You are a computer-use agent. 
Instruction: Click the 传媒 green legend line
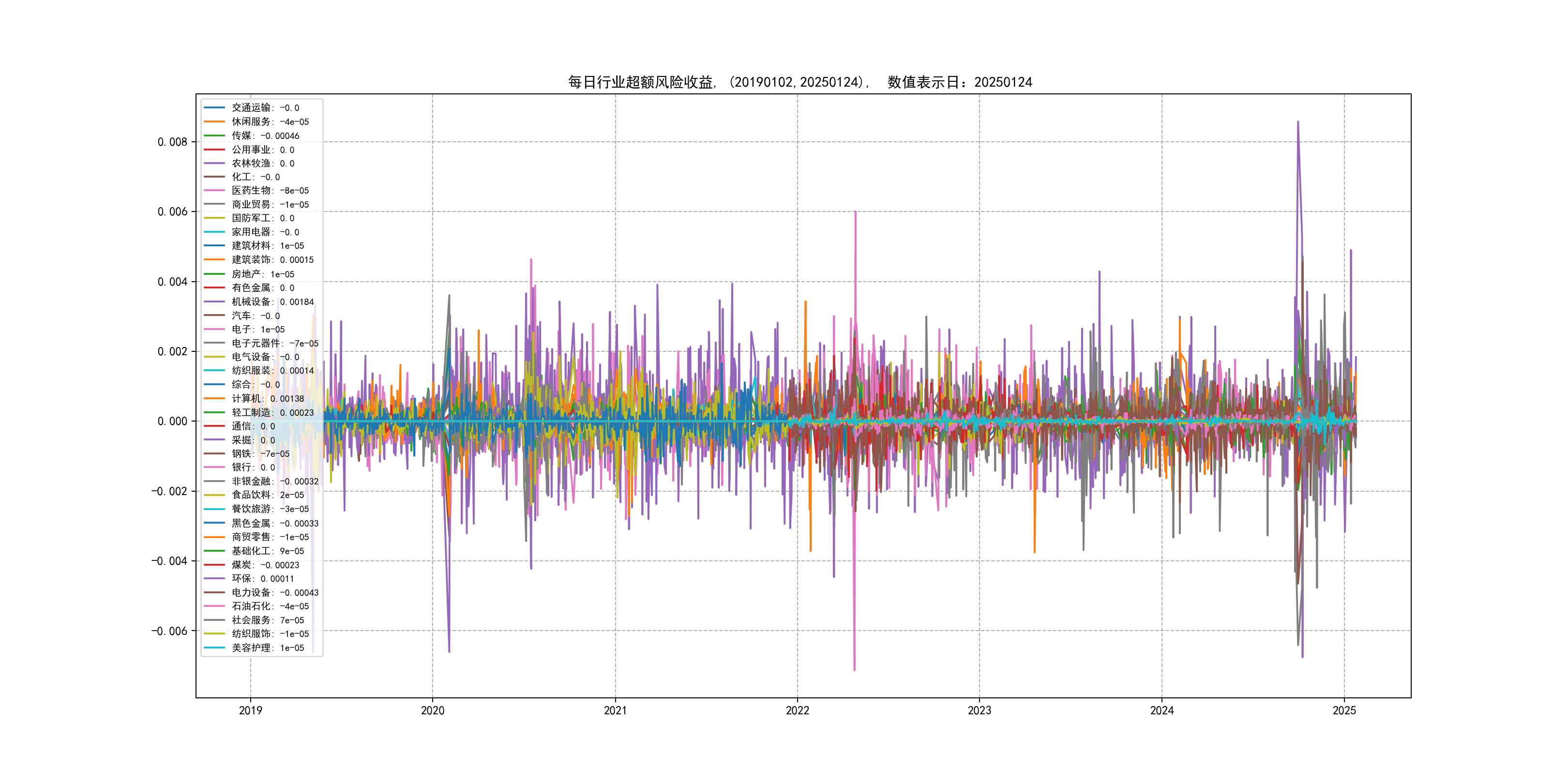(x=214, y=136)
